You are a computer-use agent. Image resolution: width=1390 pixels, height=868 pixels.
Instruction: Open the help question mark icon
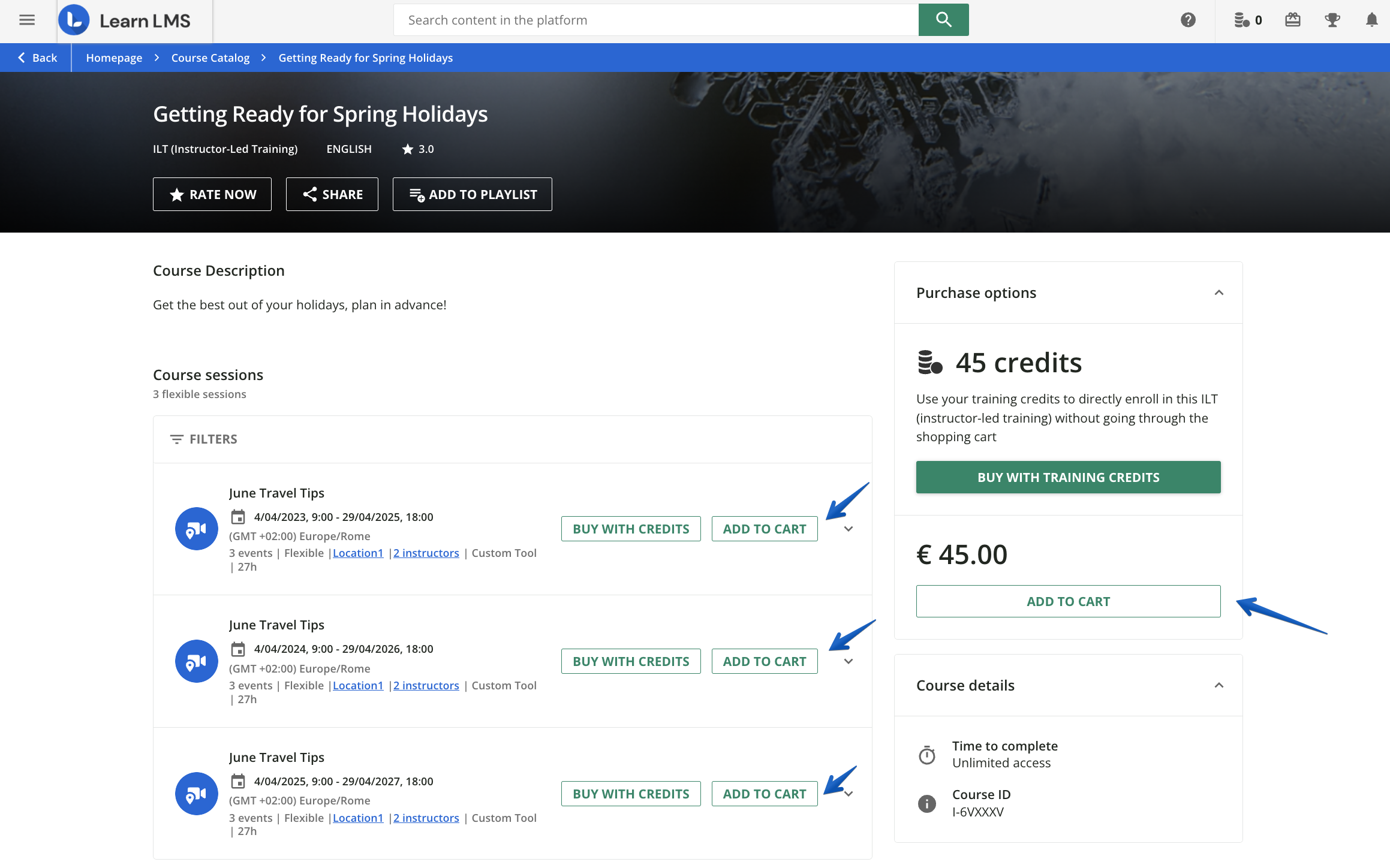tap(1187, 20)
